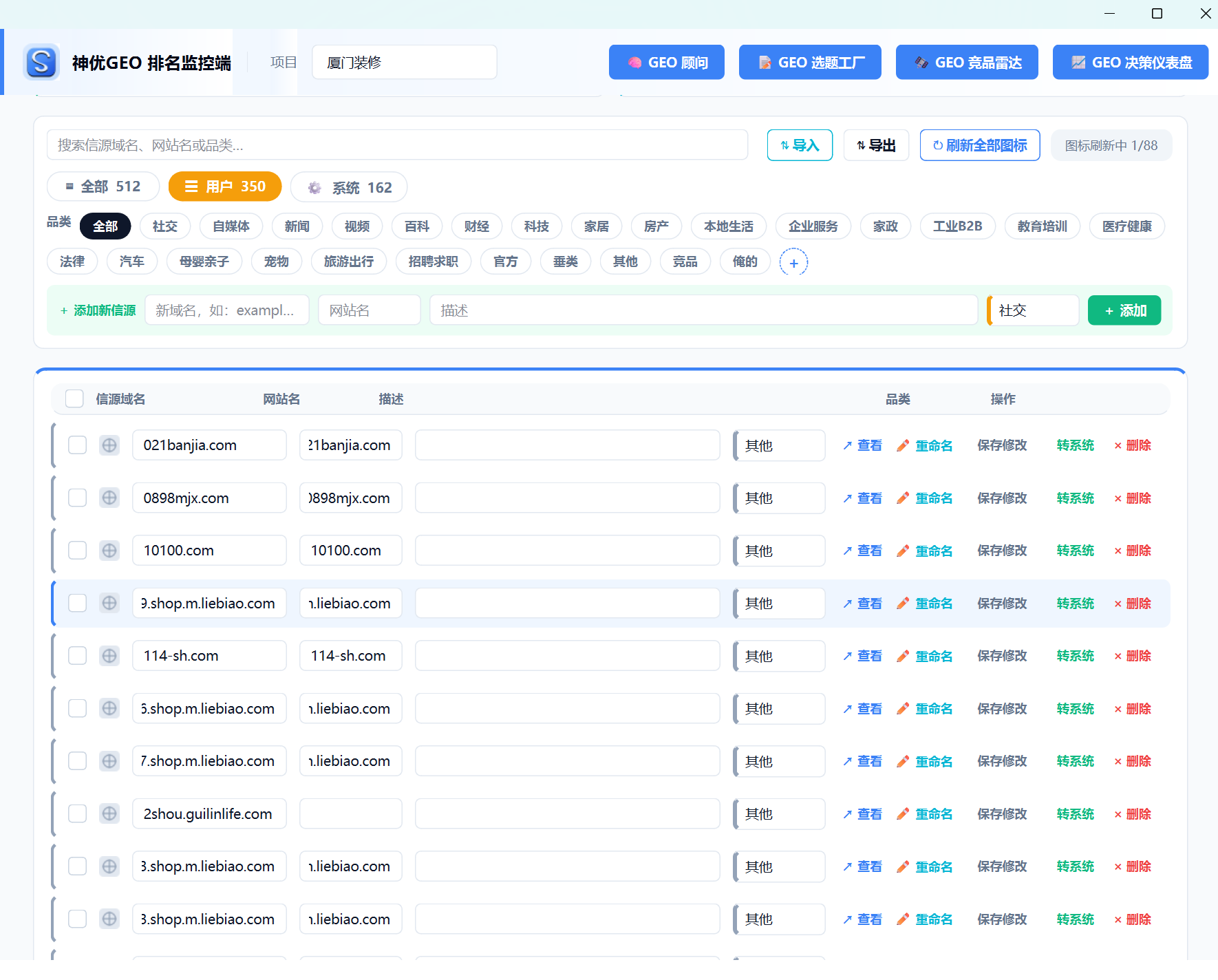
Task: Click list icon on 用户 350 tab
Action: pyautogui.click(x=191, y=187)
